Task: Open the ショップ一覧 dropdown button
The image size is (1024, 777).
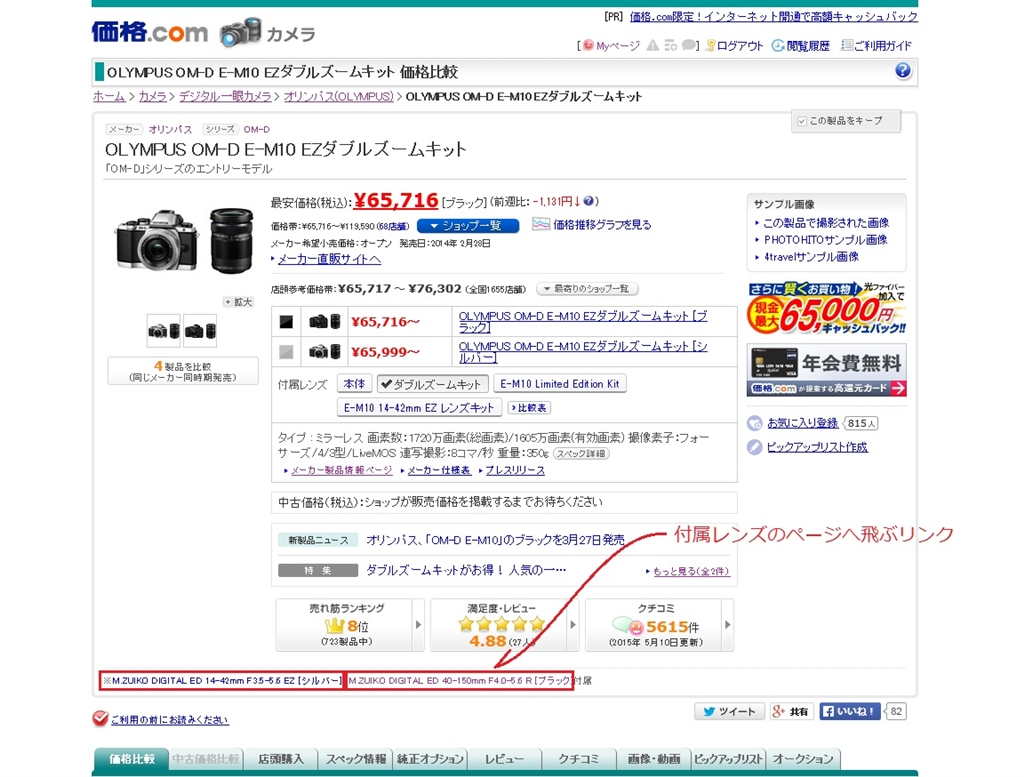Action: (468, 226)
